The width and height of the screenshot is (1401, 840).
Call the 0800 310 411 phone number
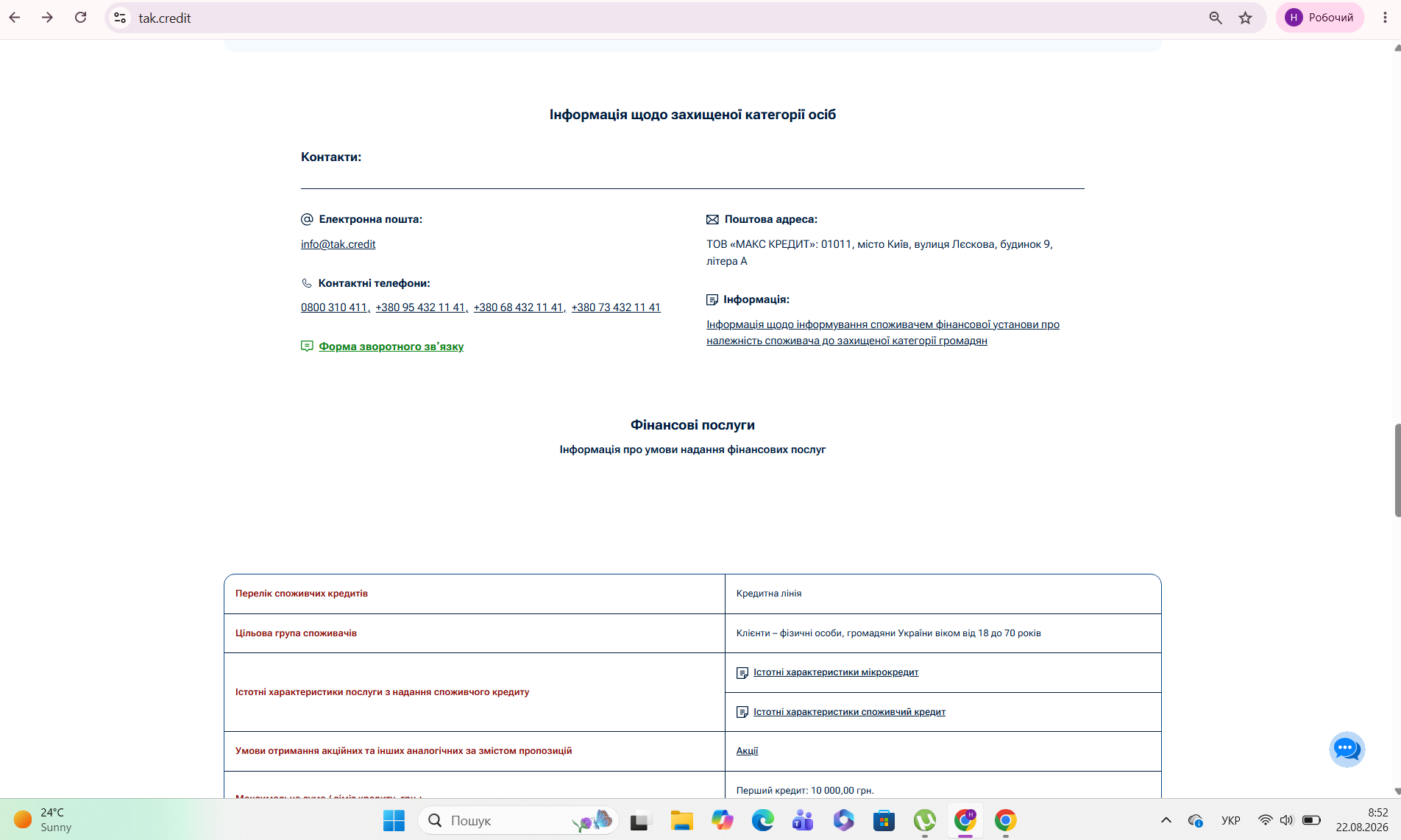pyautogui.click(x=334, y=307)
